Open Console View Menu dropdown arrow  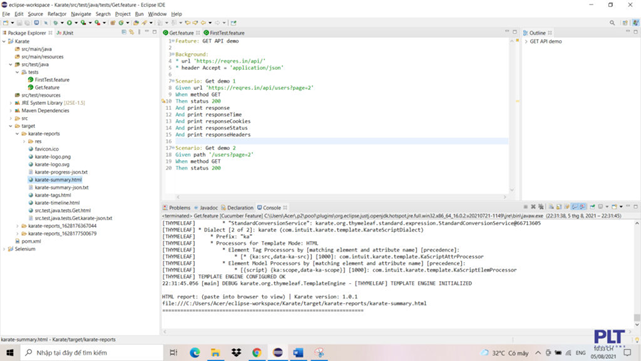pos(621,207)
